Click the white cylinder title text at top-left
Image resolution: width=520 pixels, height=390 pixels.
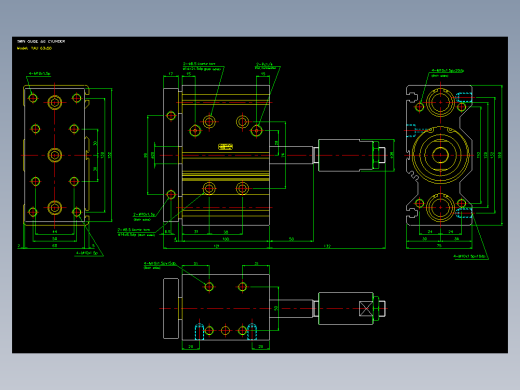point(41,41)
